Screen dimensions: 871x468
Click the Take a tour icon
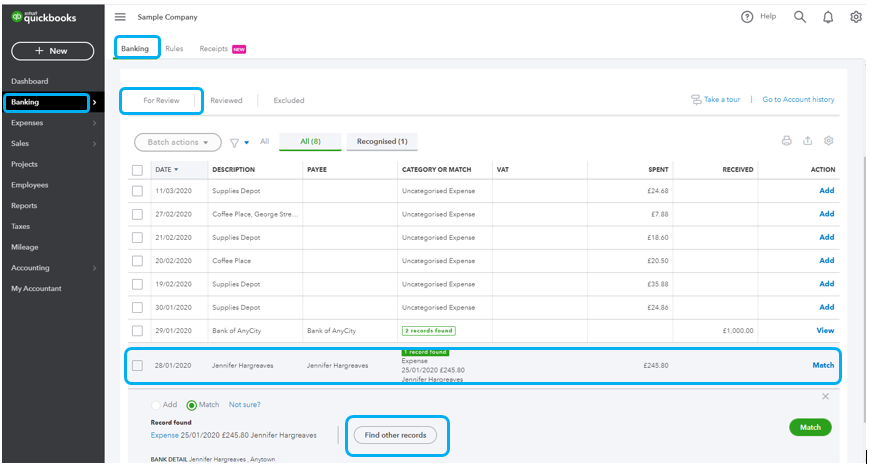click(x=695, y=100)
